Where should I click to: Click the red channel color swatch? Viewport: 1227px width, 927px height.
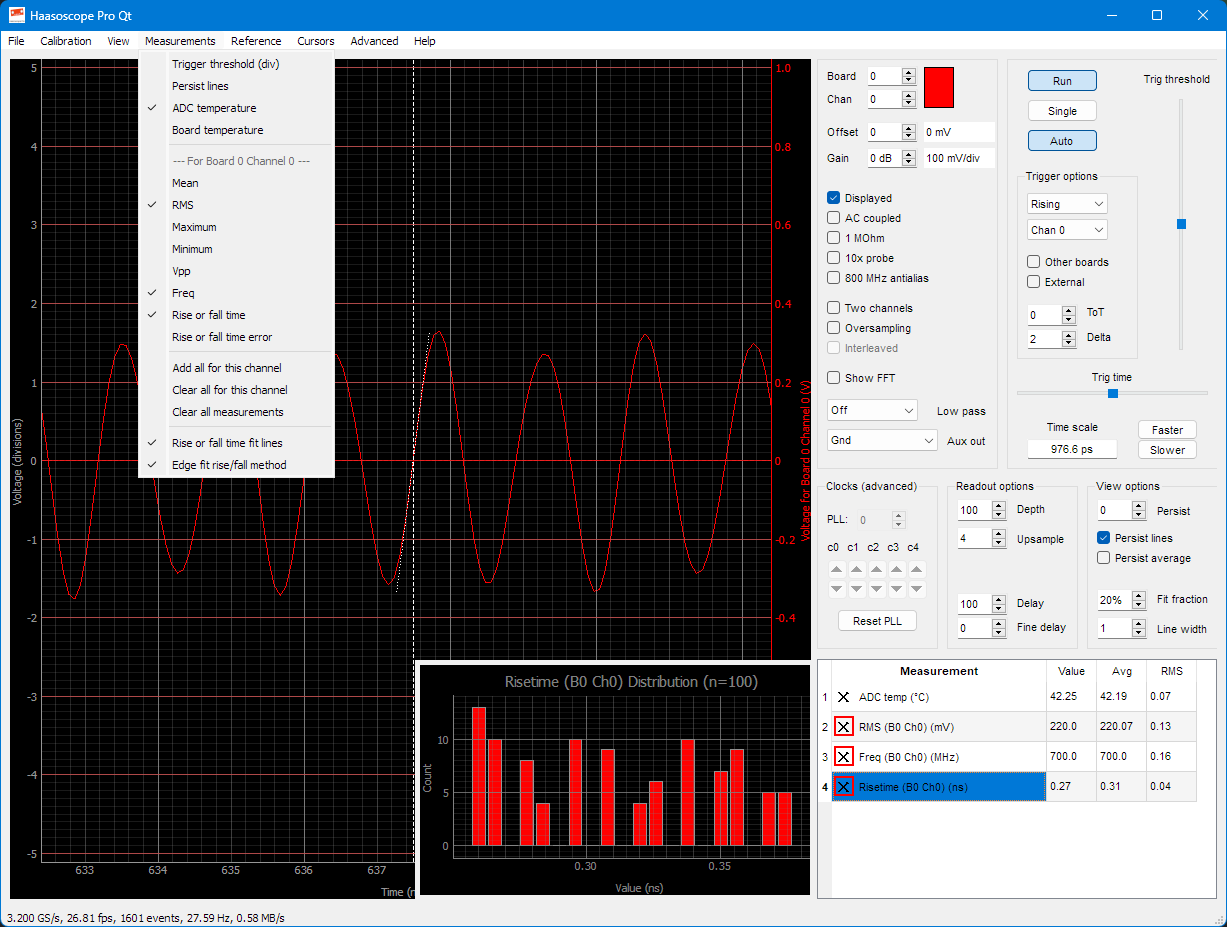coord(939,87)
